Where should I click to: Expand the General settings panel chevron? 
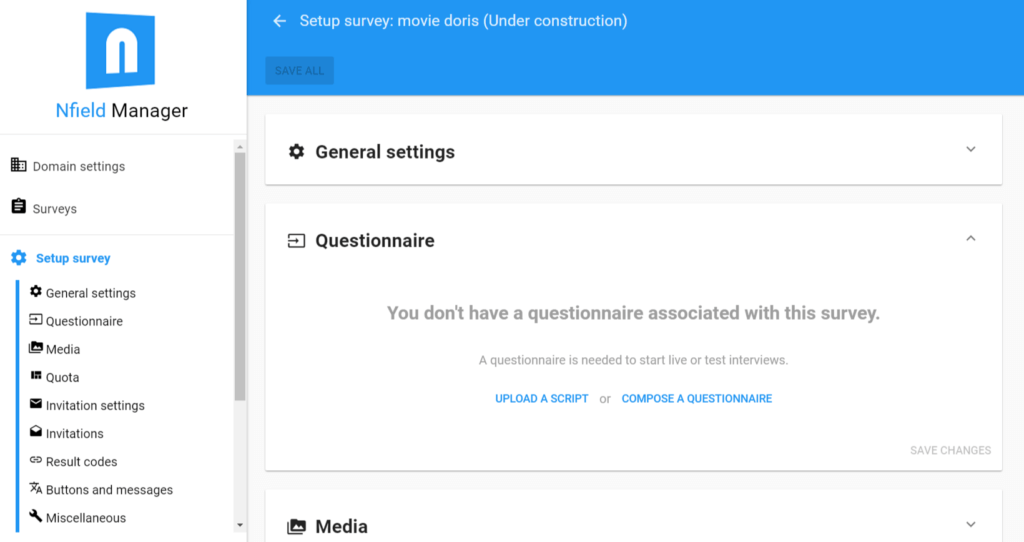coord(970,149)
